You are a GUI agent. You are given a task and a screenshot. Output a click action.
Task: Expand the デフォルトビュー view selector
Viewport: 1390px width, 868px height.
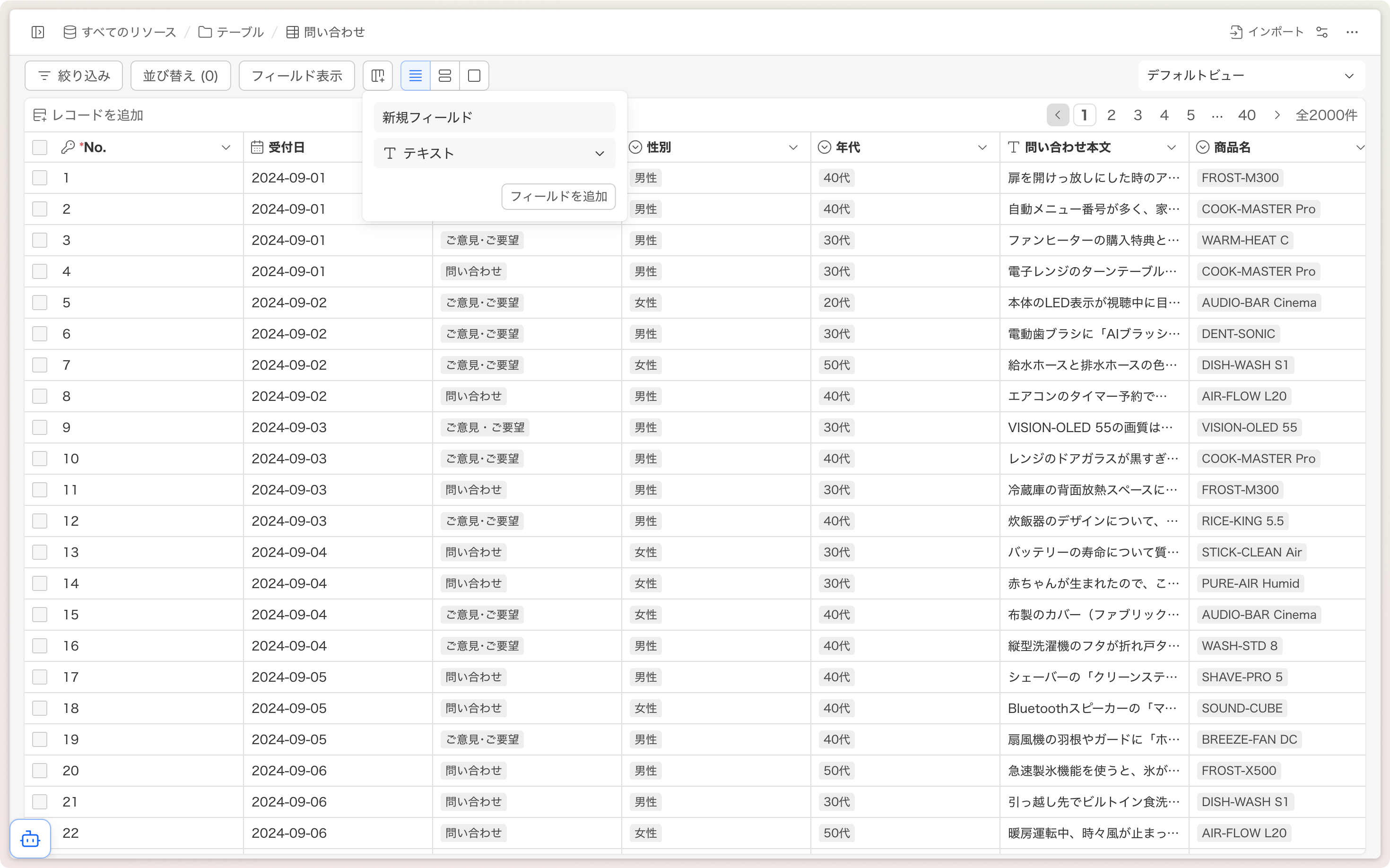click(x=1251, y=76)
